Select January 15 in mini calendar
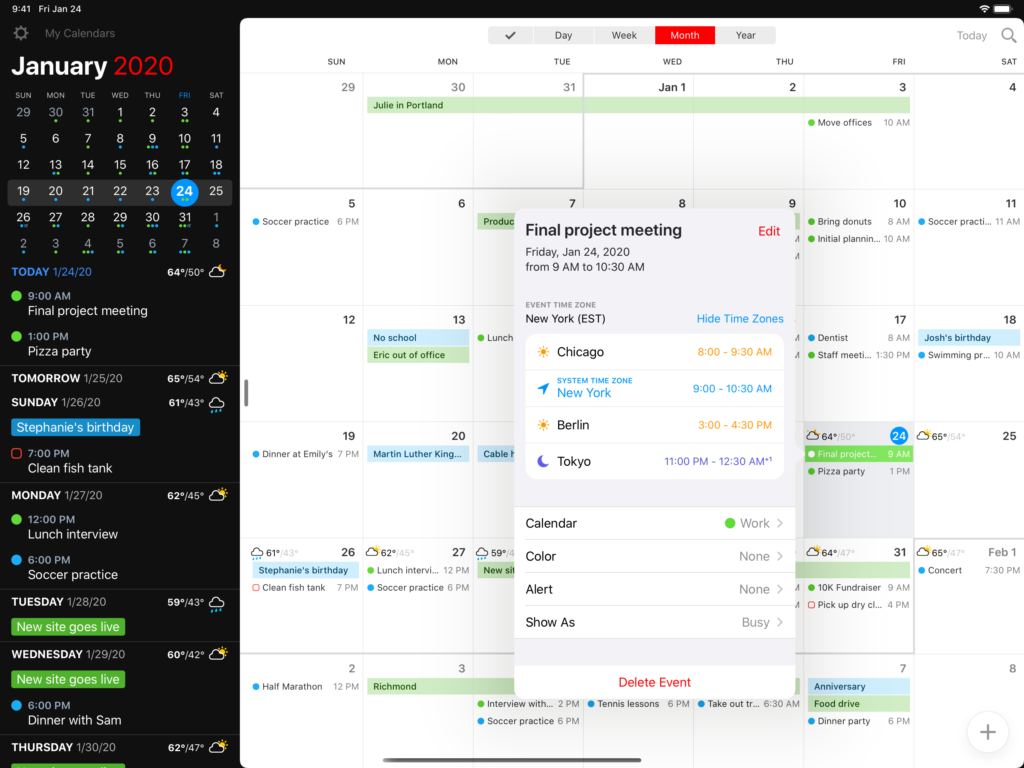The image size is (1024, 768). (x=120, y=165)
